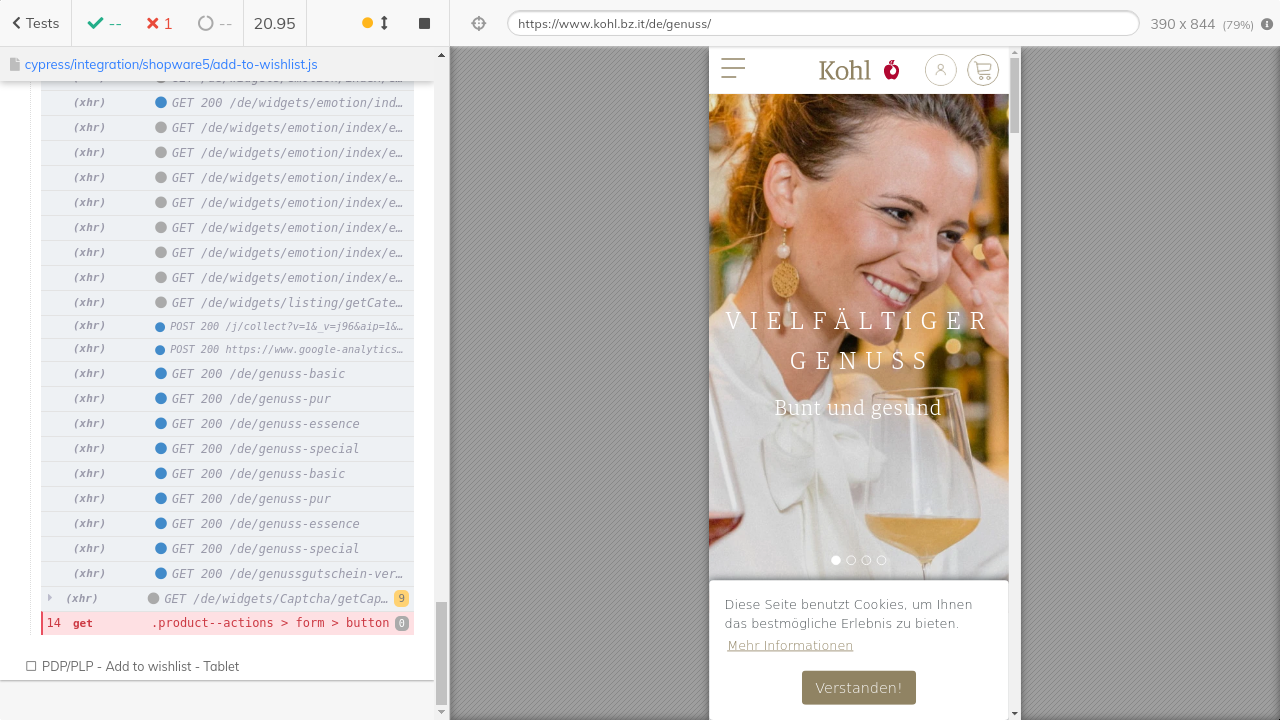The width and height of the screenshot is (1280, 720).
Task: Click the Verstanden! cookie button
Action: 858,688
